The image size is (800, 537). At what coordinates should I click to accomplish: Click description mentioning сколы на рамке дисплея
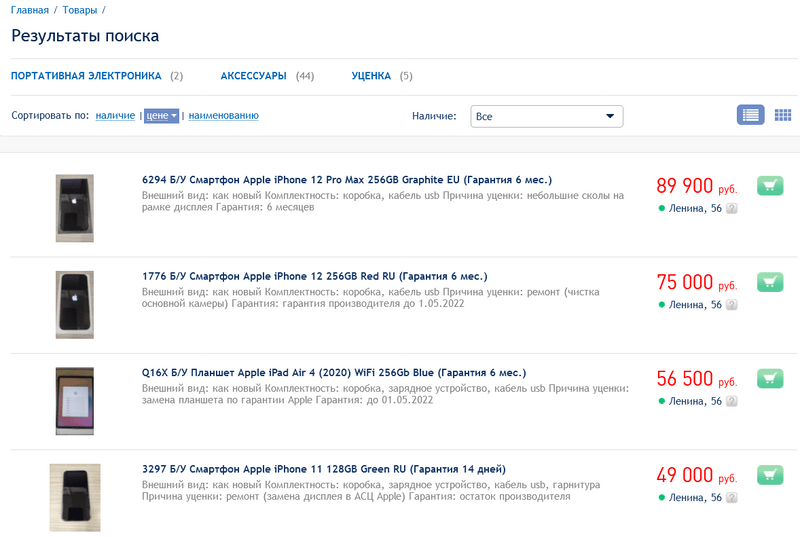point(383,201)
